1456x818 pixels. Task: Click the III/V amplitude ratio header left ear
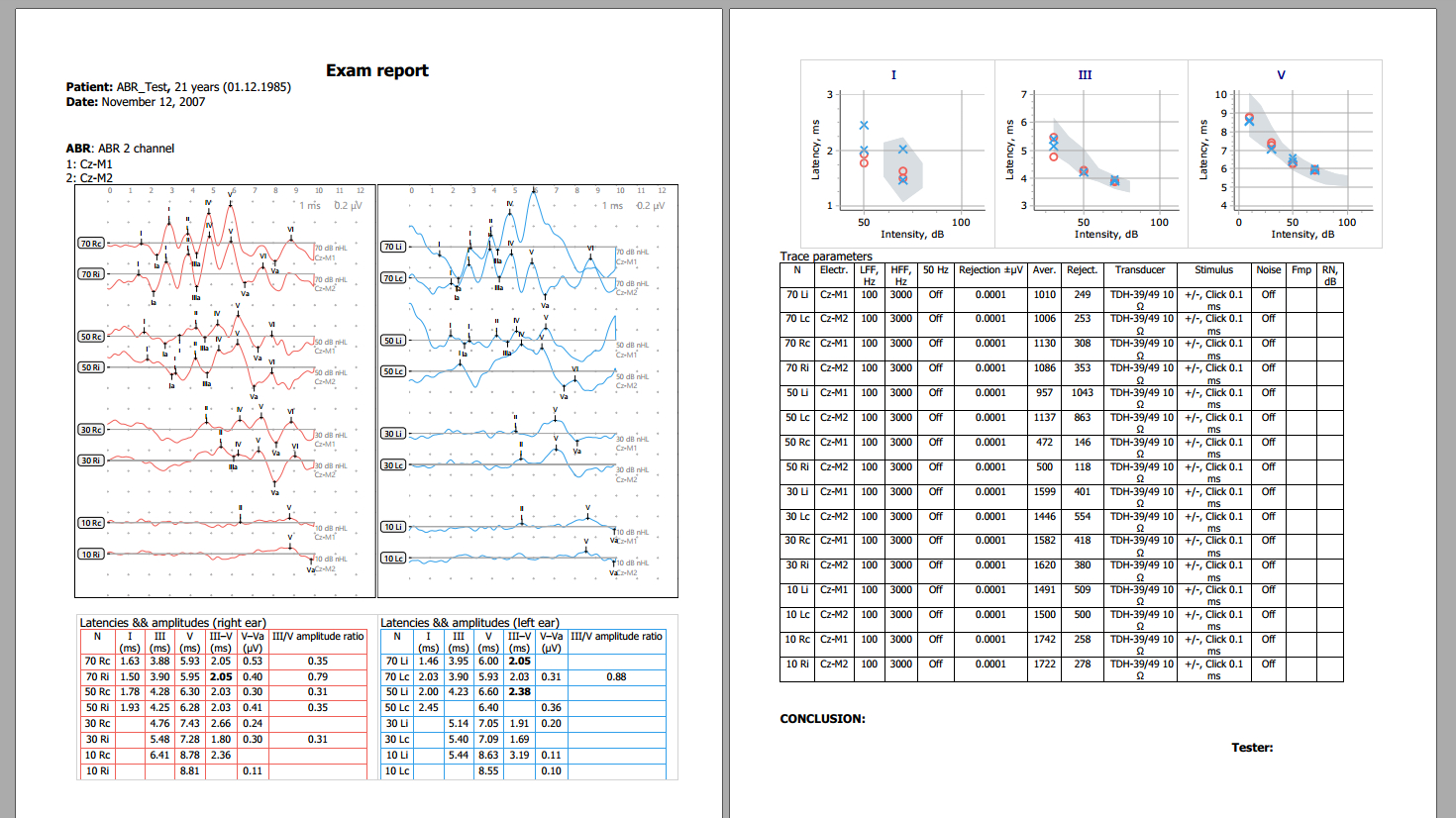click(x=616, y=636)
